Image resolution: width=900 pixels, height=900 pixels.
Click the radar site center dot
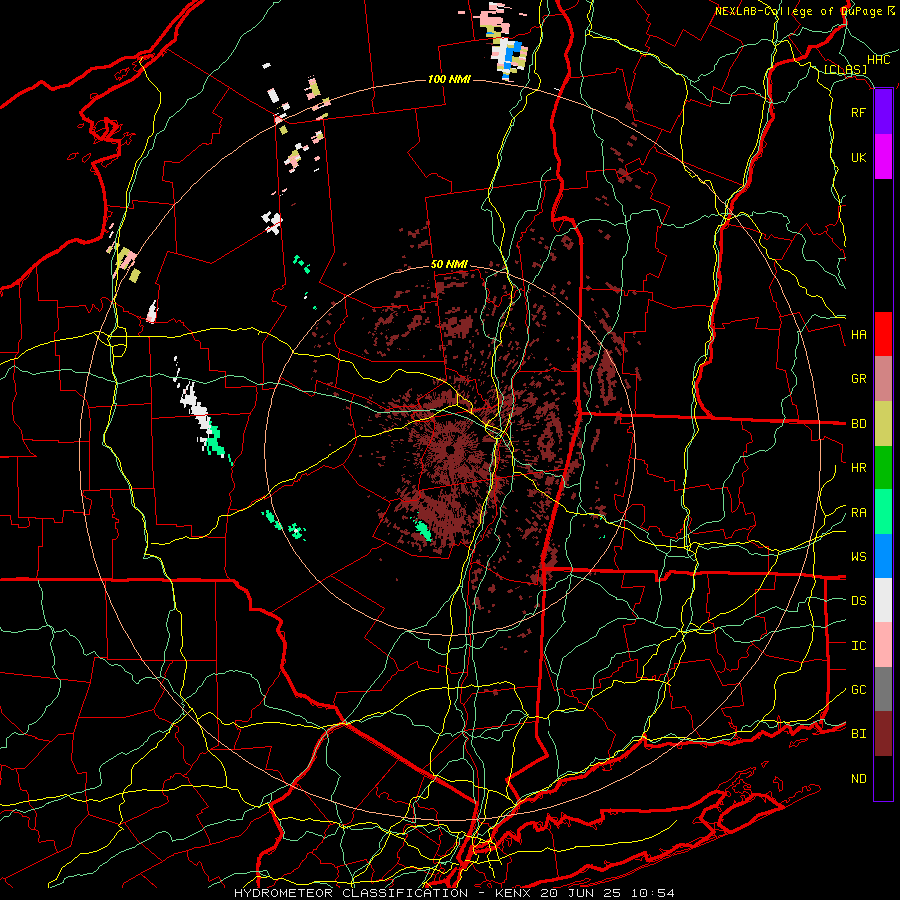(450, 450)
